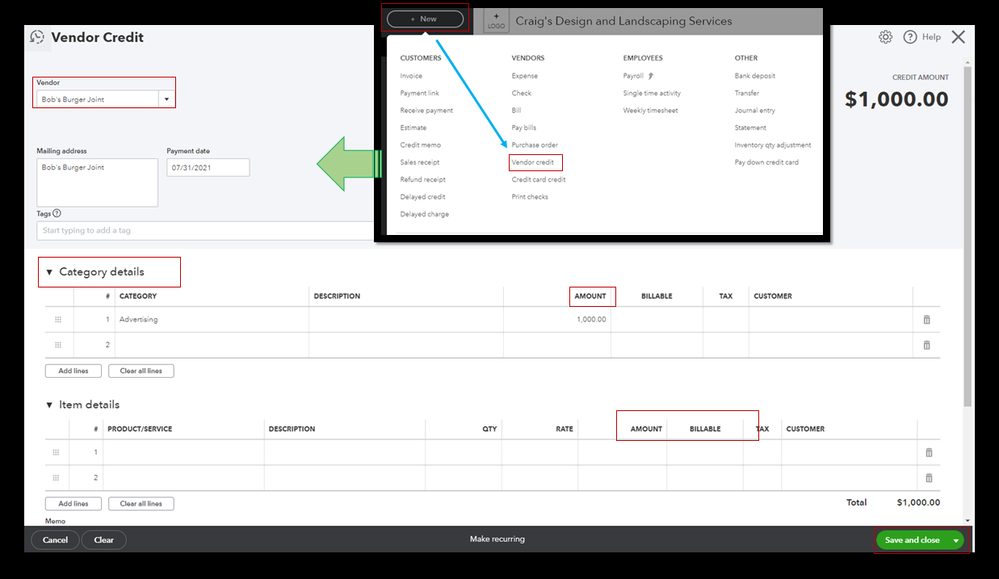Click the 1,000.00 amount cell
The height and width of the screenshot is (579, 999).
[x=556, y=320]
